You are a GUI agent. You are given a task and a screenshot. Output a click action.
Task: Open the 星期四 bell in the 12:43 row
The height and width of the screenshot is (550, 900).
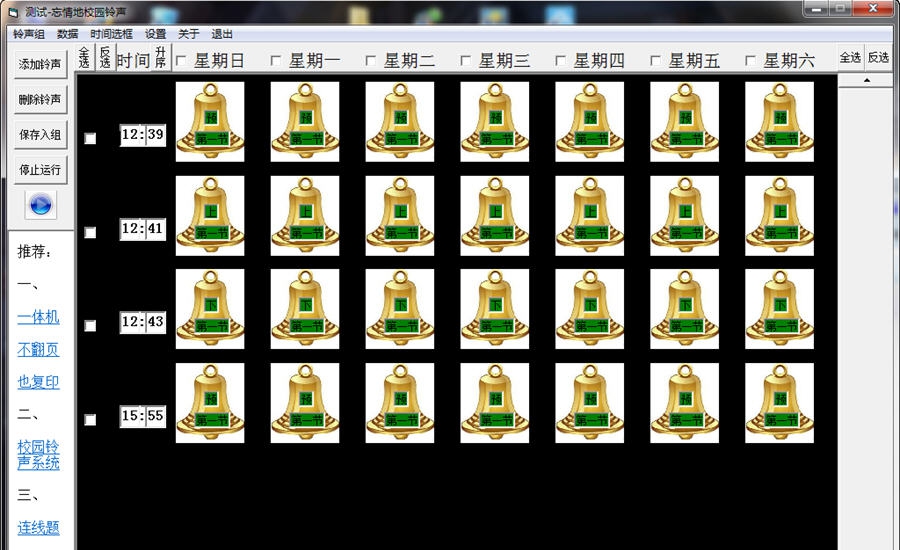point(589,309)
